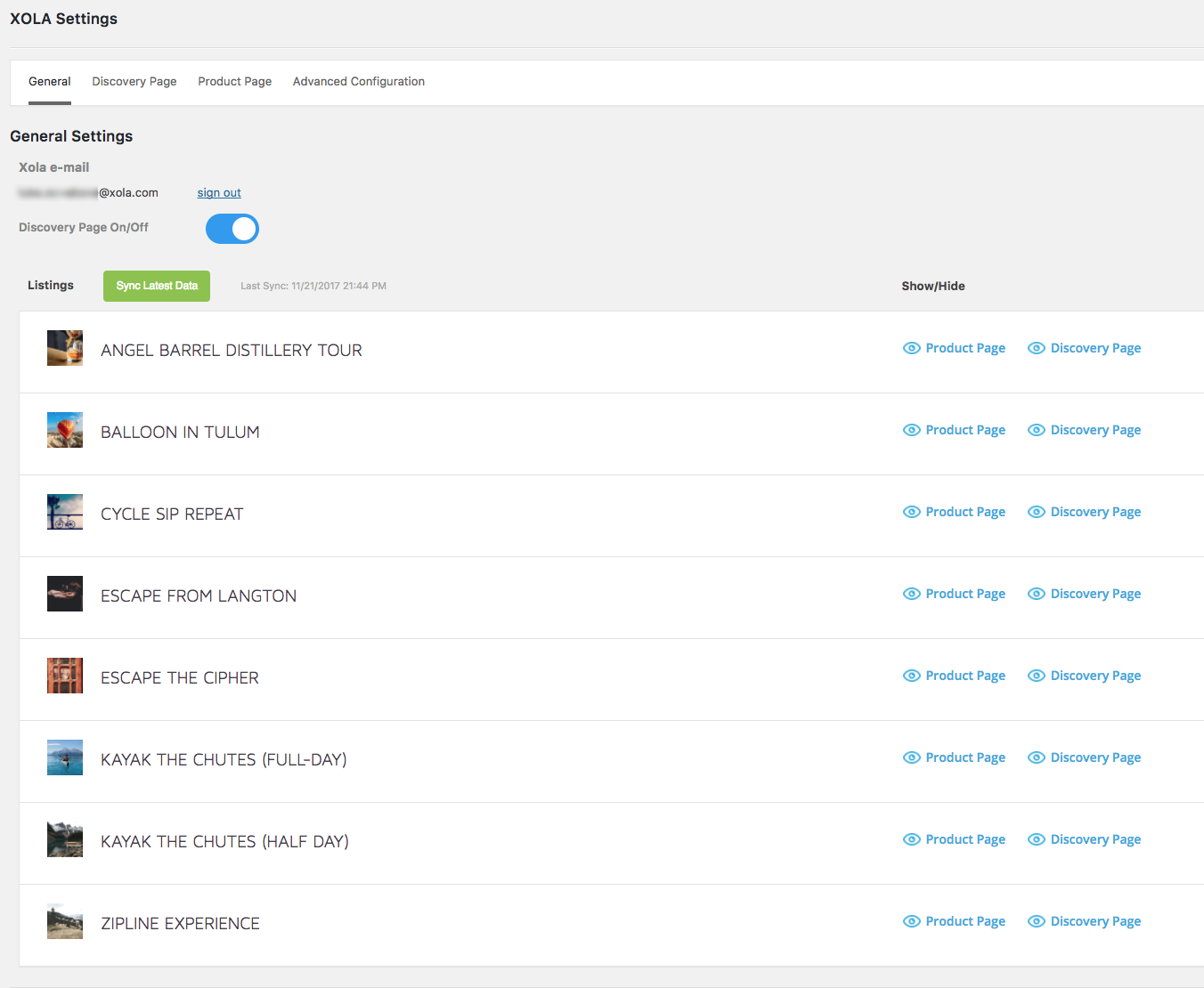Select the ESCAPE FROM LANGTON listing title
This screenshot has height=988, width=1204.
(199, 596)
